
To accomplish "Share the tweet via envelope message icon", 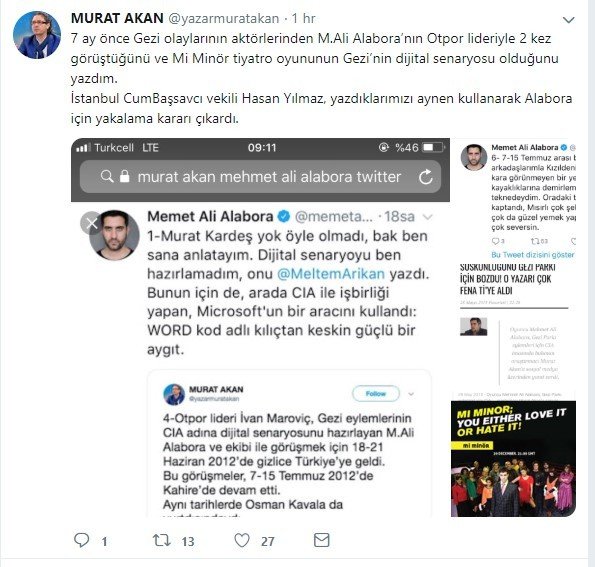I will click(322, 540).
